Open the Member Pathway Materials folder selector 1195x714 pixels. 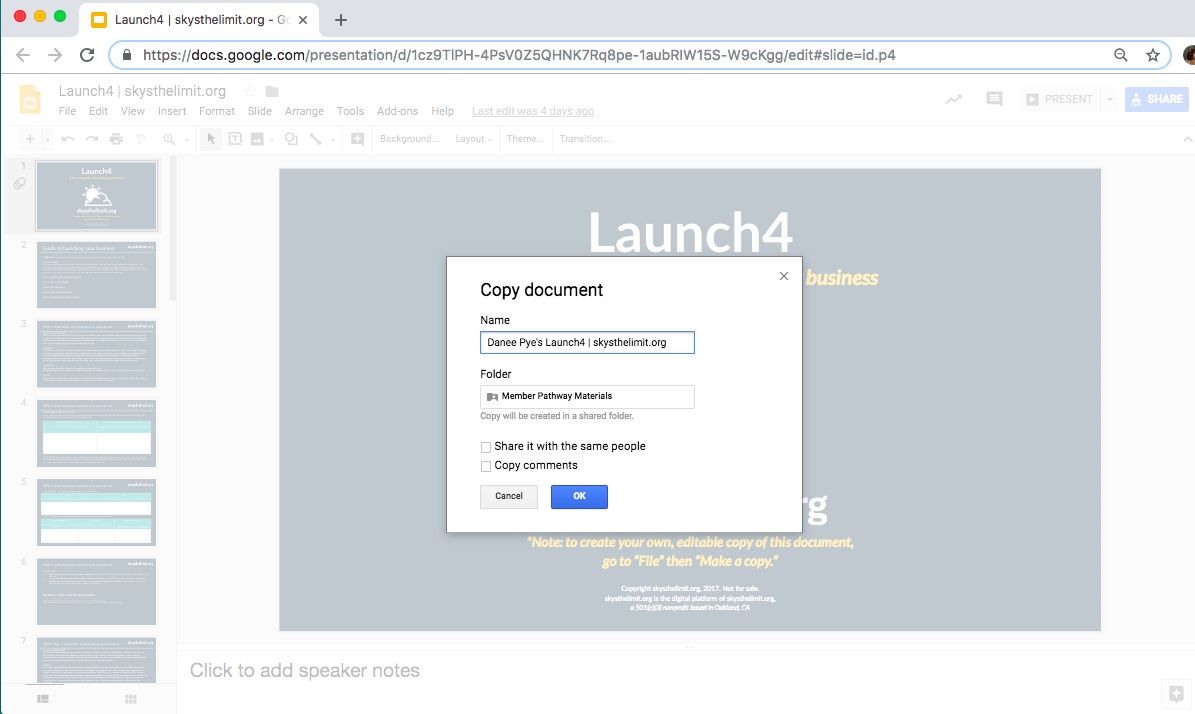[x=587, y=396]
